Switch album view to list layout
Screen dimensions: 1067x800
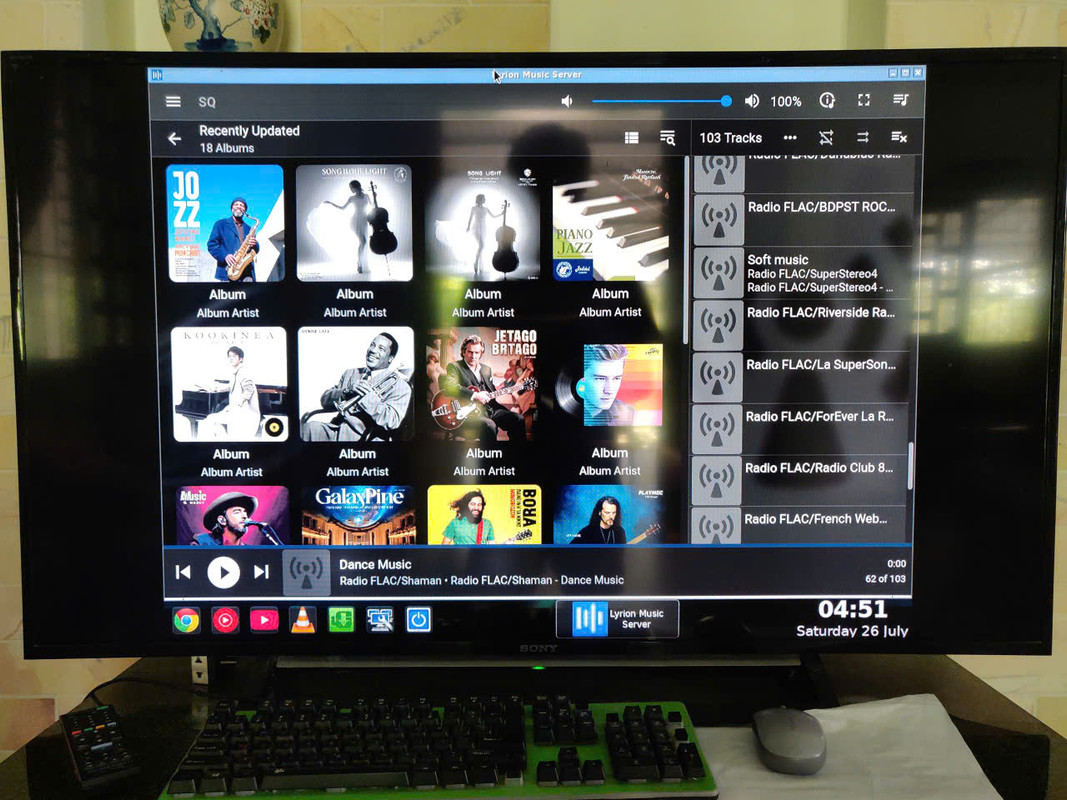point(631,138)
